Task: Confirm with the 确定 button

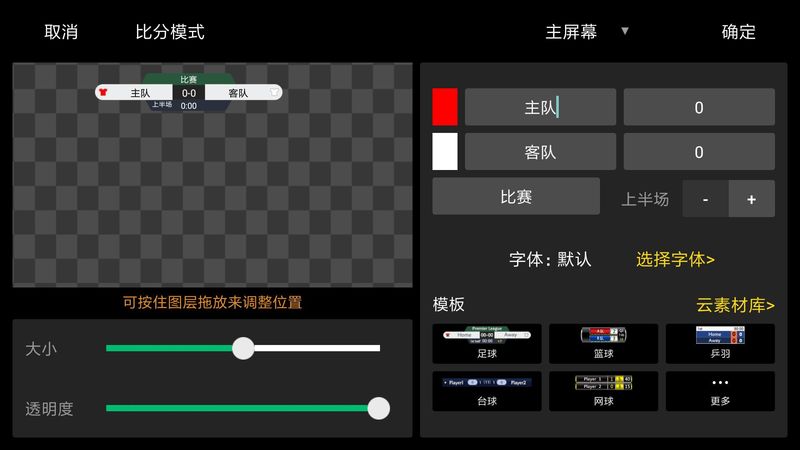Action: pyautogui.click(x=738, y=32)
